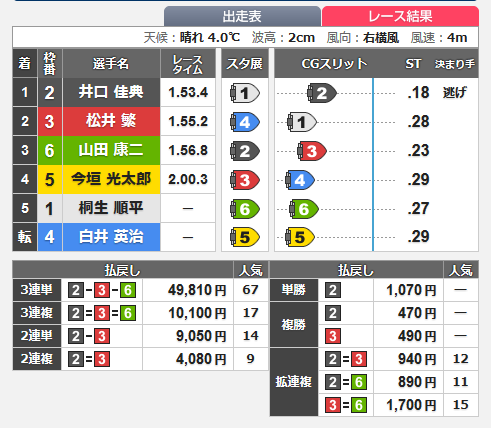Click the 2連複 row label

(37, 359)
